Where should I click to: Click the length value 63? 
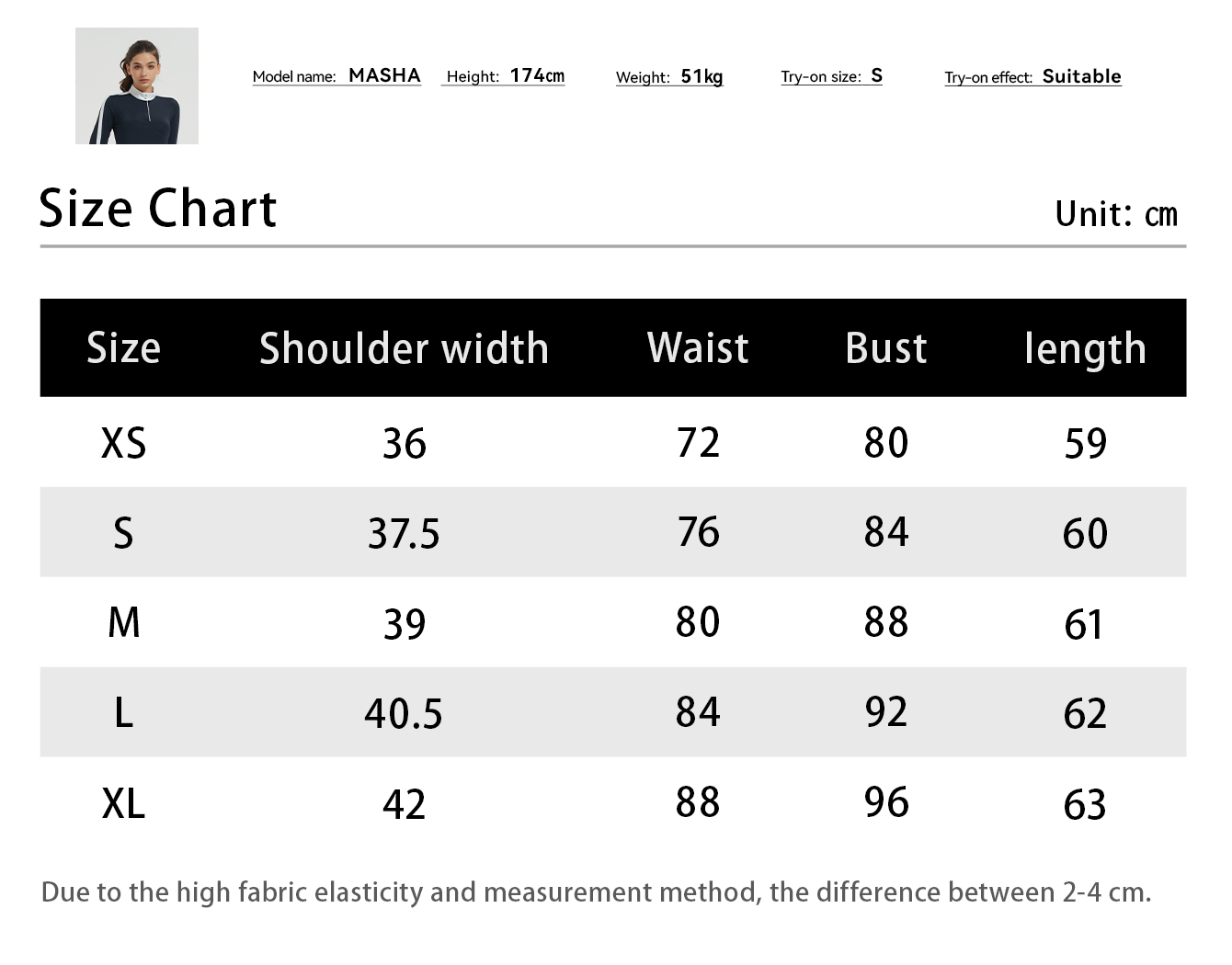click(1085, 804)
